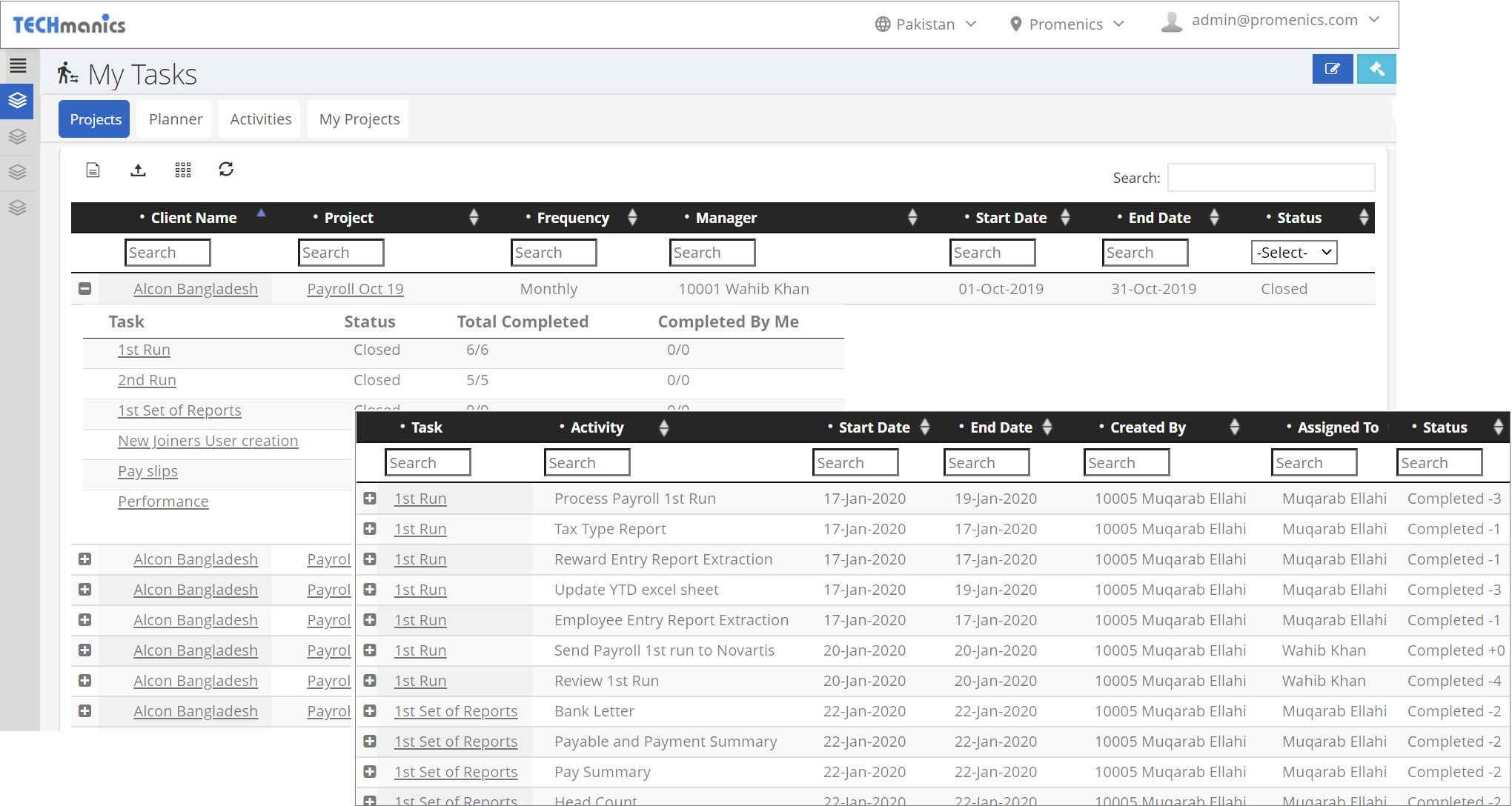The image size is (1512, 806).
Task: Click the '31-Oct-2019' end date cell
Action: click(x=1153, y=289)
